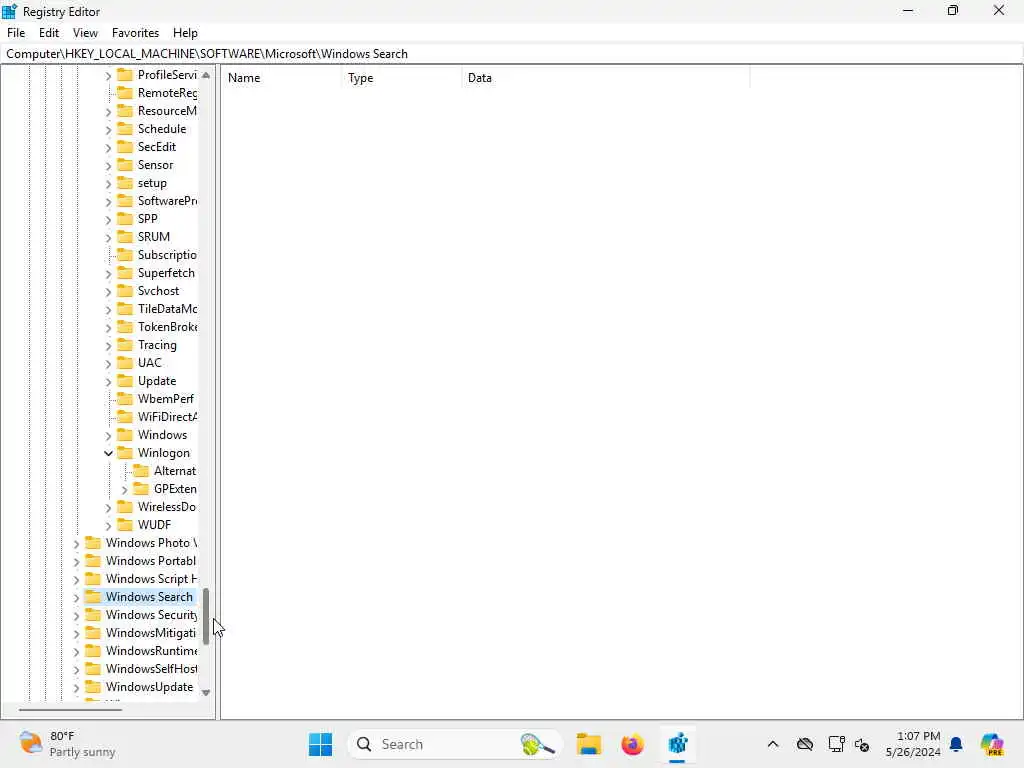Select the Alternat subkey folder icon
Image resolution: width=1024 pixels, height=768 pixels.
tap(141, 471)
